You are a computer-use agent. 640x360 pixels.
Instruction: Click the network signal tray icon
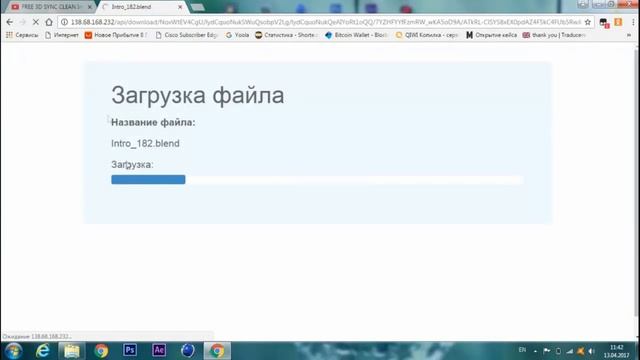[569, 351]
